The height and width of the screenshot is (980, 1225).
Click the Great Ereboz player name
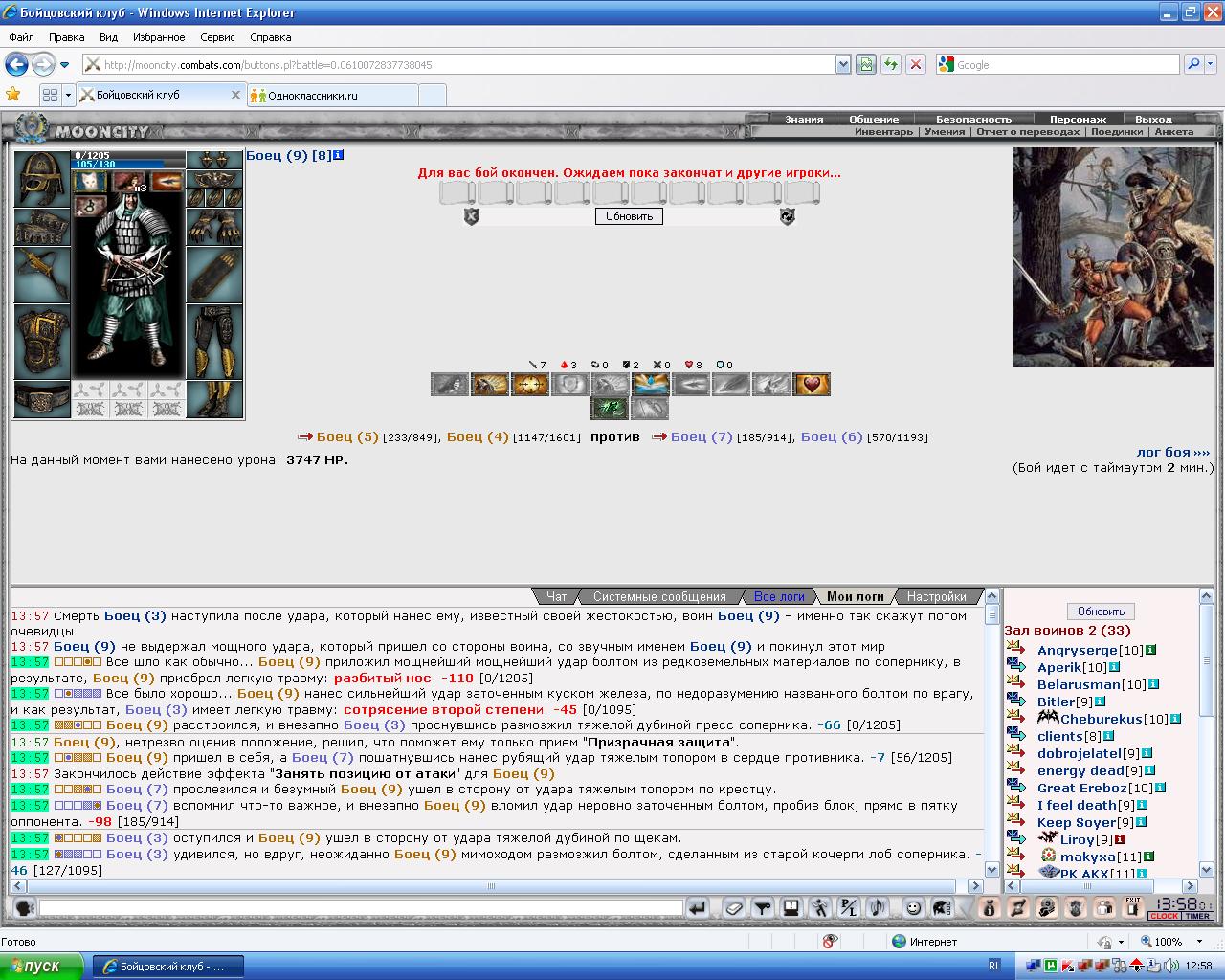(1081, 788)
